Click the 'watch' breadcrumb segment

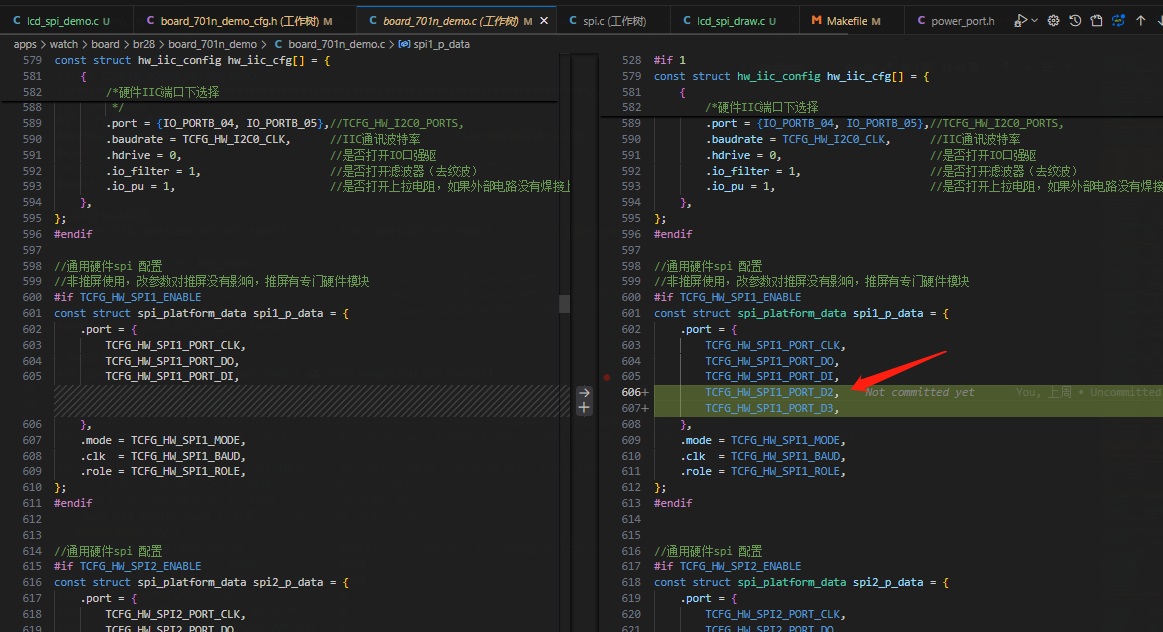(x=64, y=45)
